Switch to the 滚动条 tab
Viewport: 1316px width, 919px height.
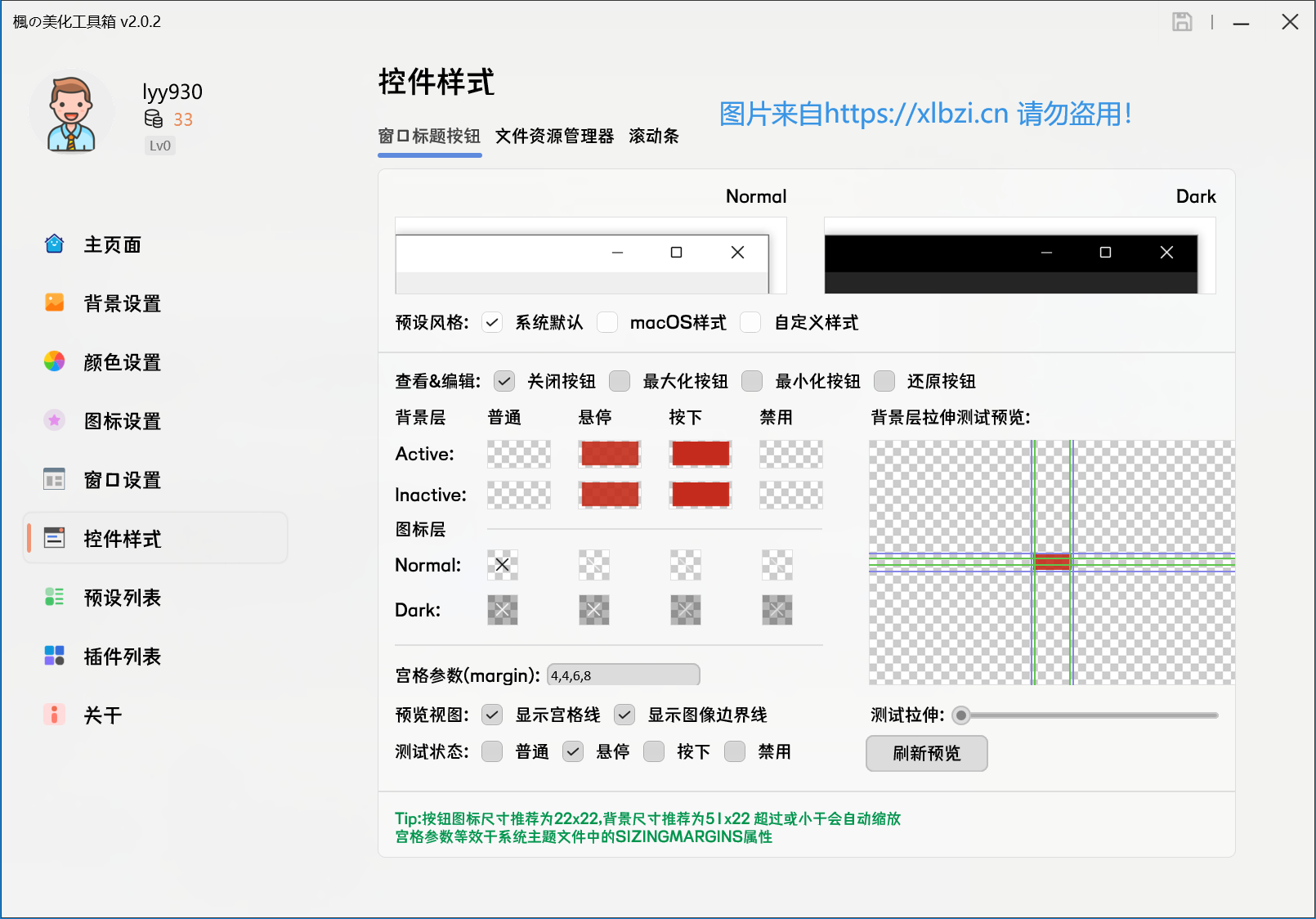(653, 137)
